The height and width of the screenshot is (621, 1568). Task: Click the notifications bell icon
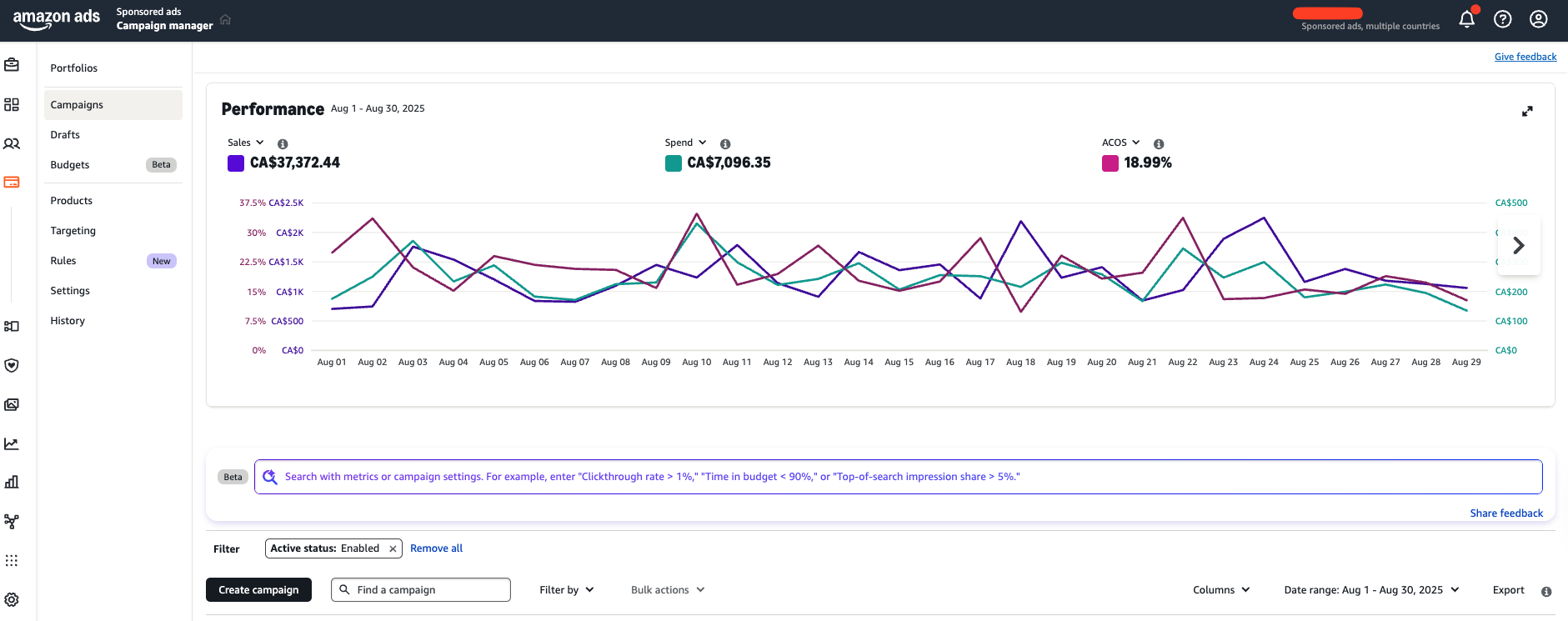pos(1466,19)
